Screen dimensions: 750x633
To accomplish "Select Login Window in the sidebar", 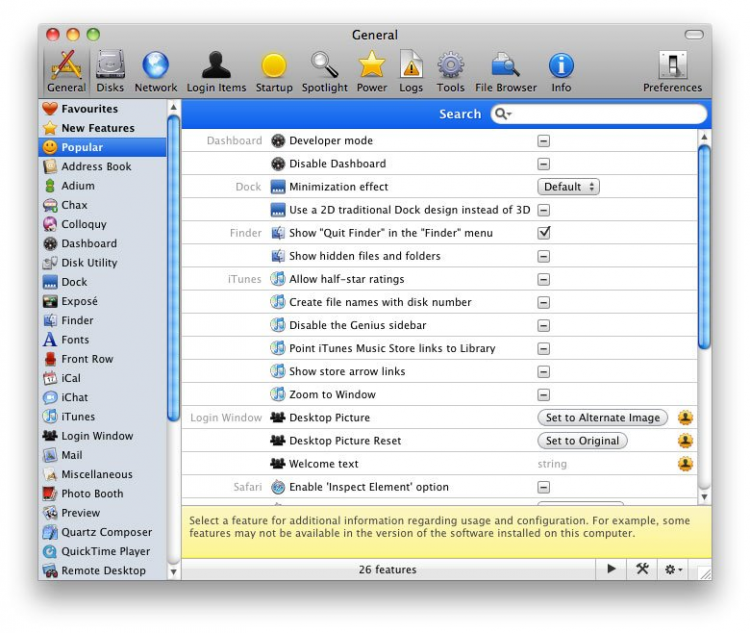I will coord(102,436).
